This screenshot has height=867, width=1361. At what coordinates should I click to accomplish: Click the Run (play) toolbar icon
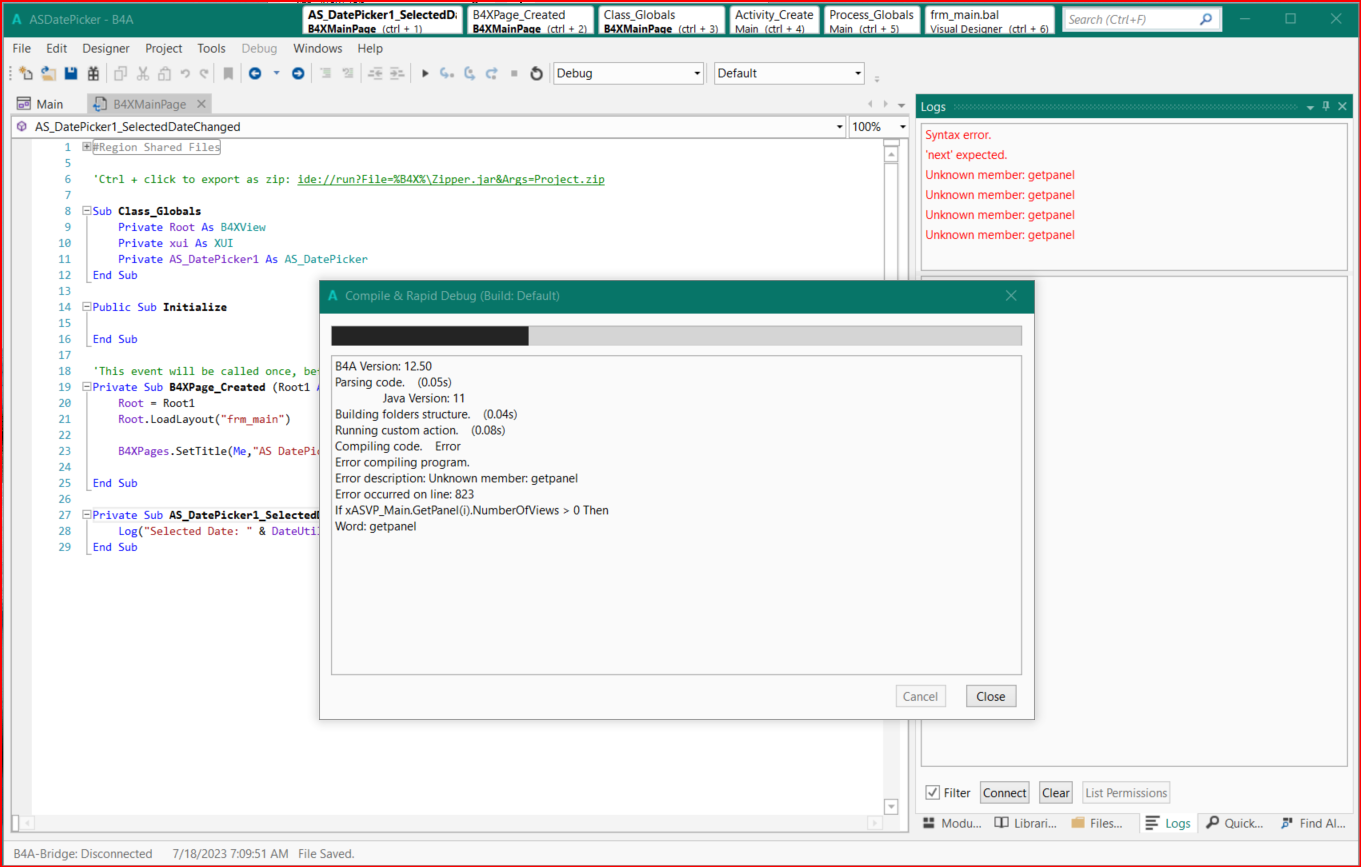[425, 73]
